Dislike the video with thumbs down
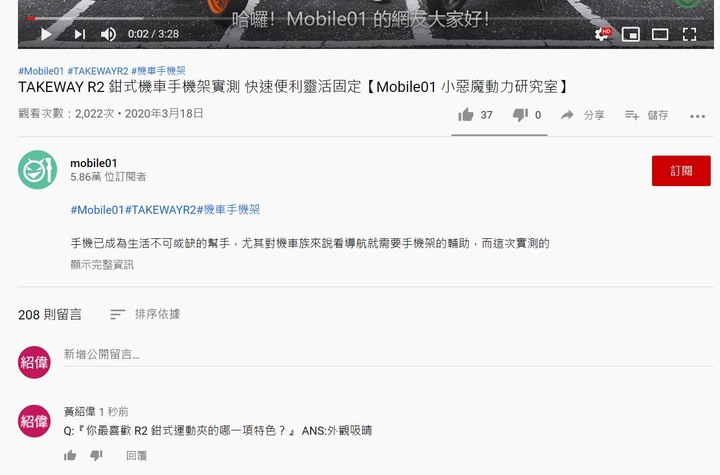 coord(520,115)
